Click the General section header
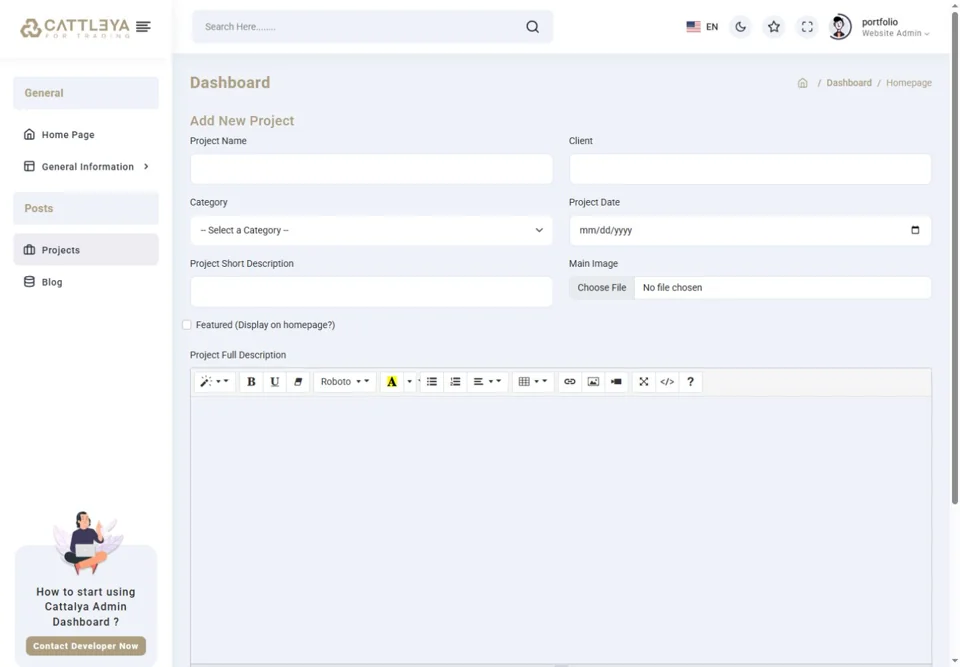This screenshot has width=960, height=667. (x=86, y=93)
